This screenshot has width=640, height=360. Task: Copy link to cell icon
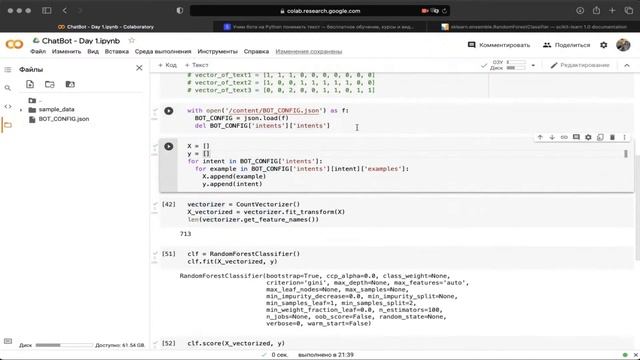point(564,137)
